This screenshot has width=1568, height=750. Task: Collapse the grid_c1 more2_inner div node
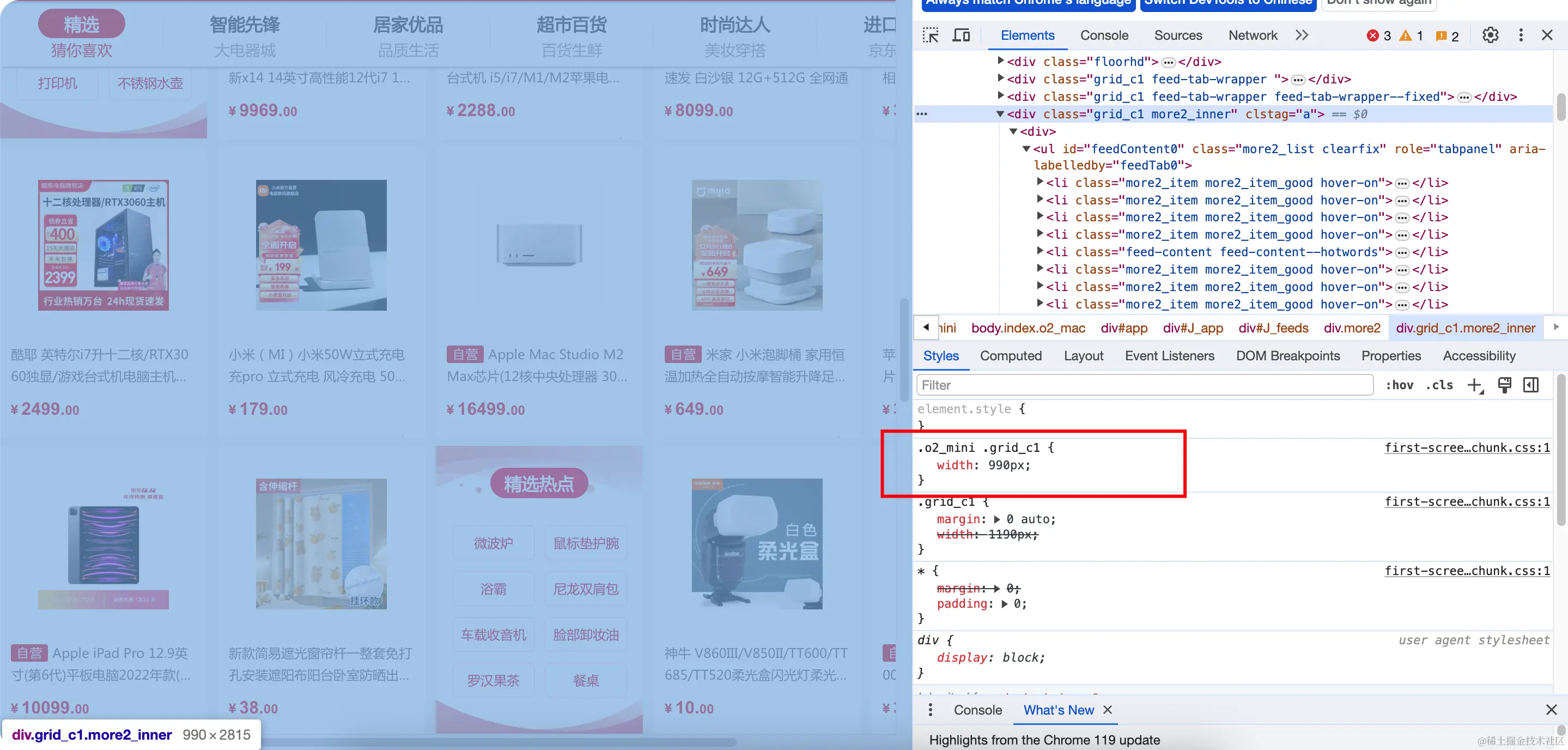[x=1000, y=114]
